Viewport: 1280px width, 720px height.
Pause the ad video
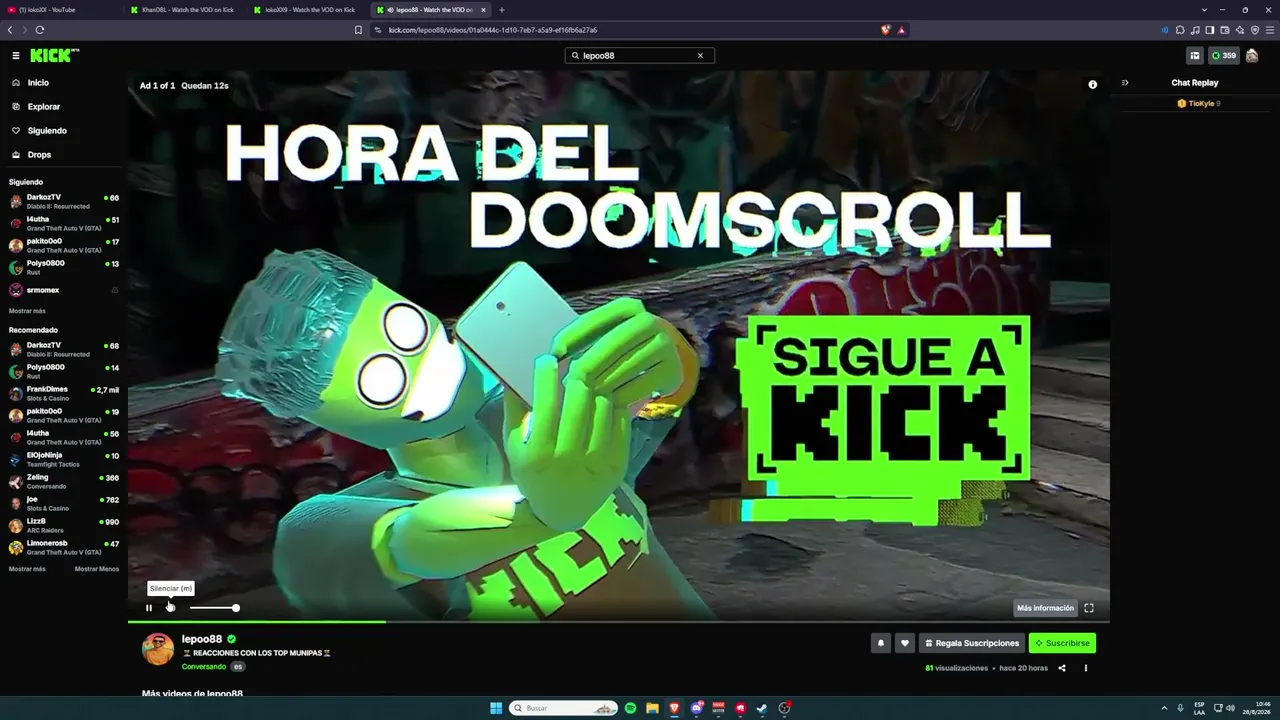tap(149, 608)
